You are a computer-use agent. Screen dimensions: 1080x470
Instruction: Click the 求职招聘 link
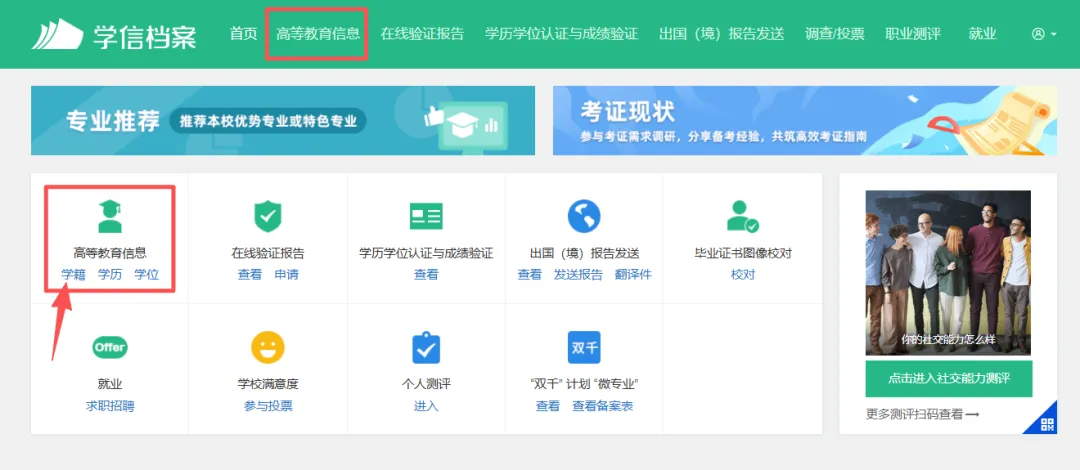tap(110, 406)
